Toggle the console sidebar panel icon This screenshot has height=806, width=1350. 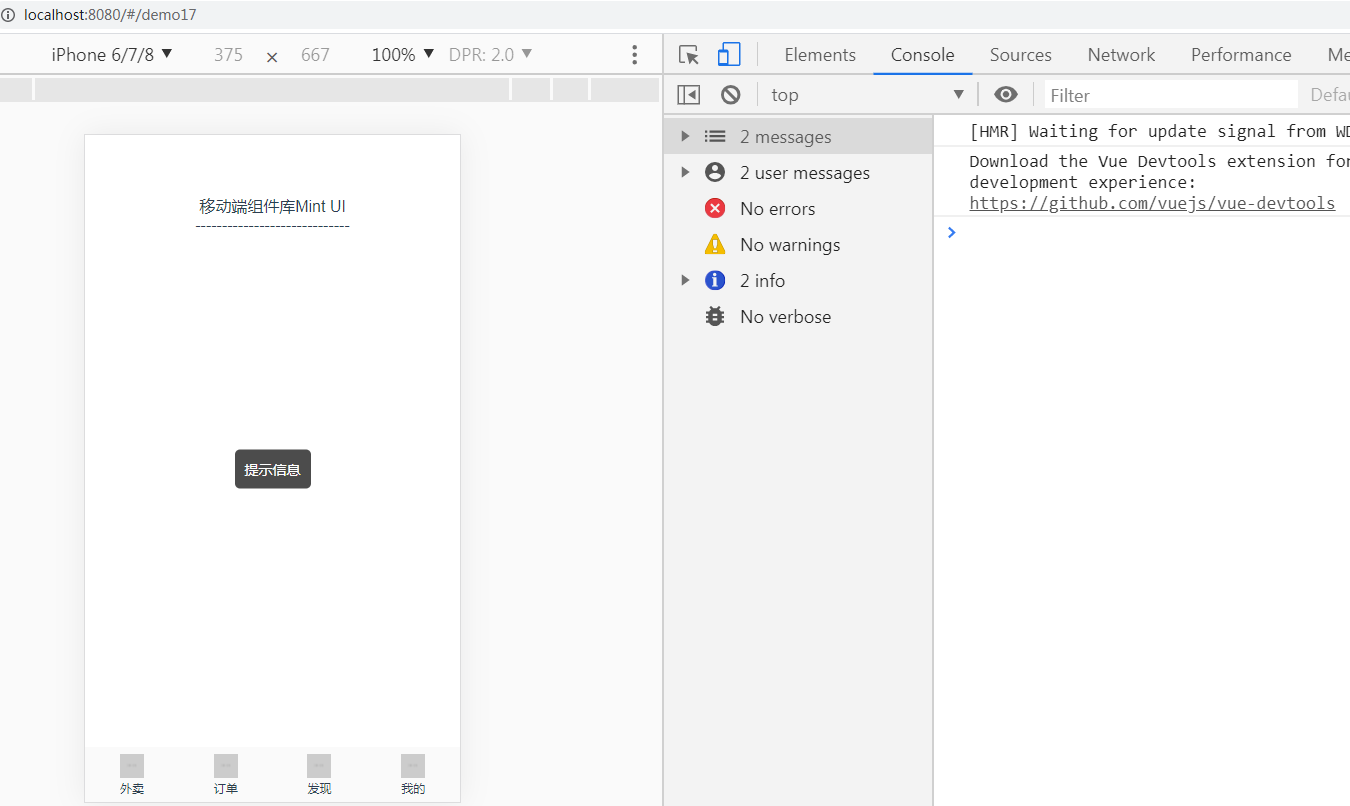[689, 95]
